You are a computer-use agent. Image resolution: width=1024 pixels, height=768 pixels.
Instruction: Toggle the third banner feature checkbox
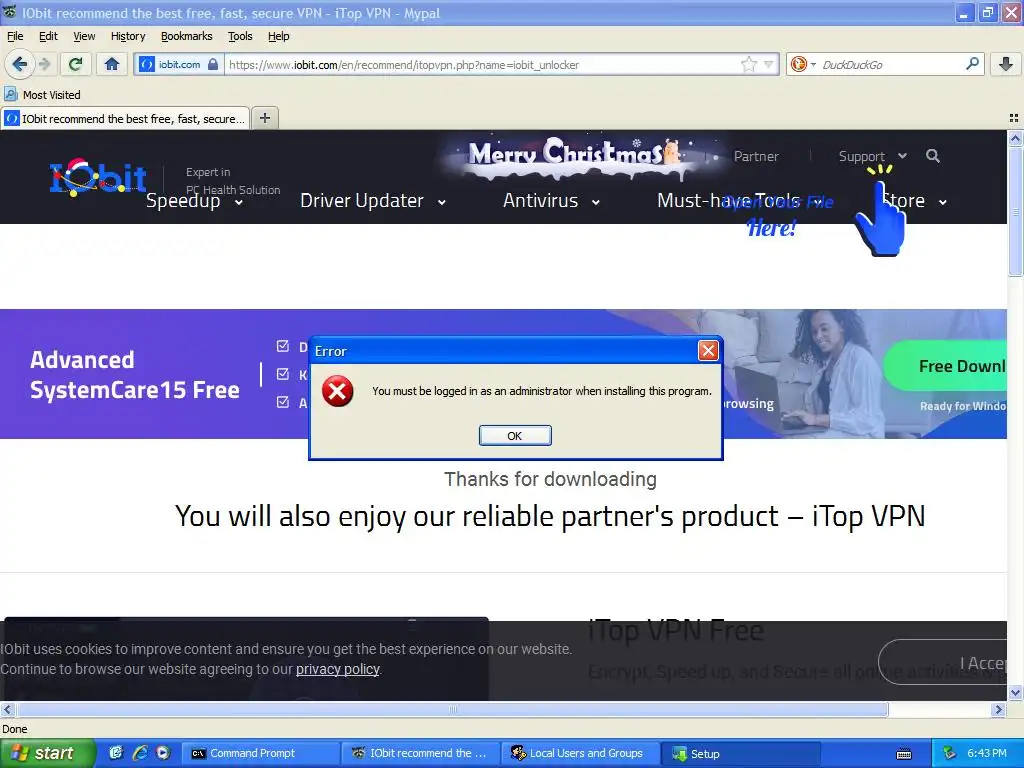(283, 402)
